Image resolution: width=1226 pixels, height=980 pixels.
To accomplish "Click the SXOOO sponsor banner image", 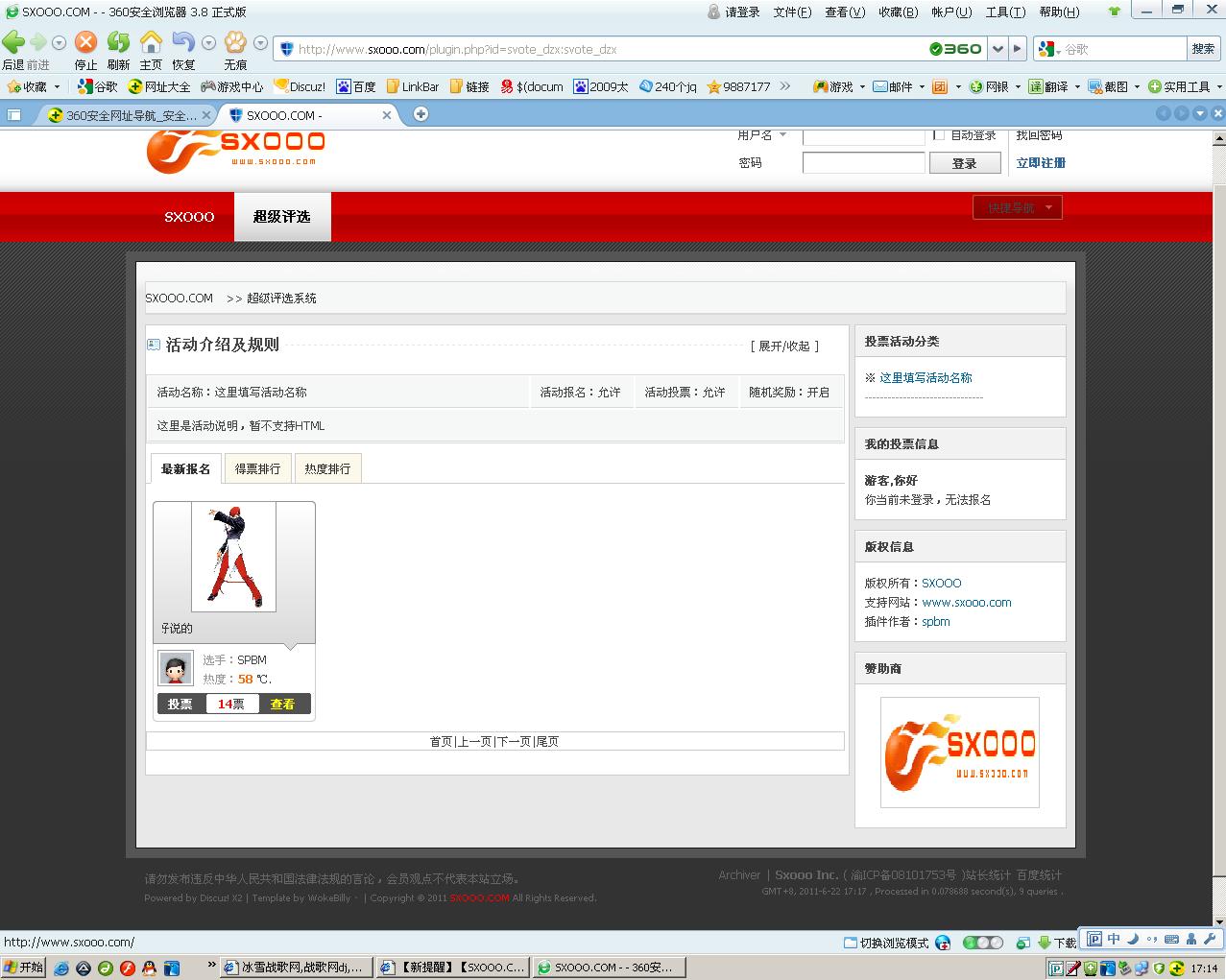I will click(x=960, y=752).
